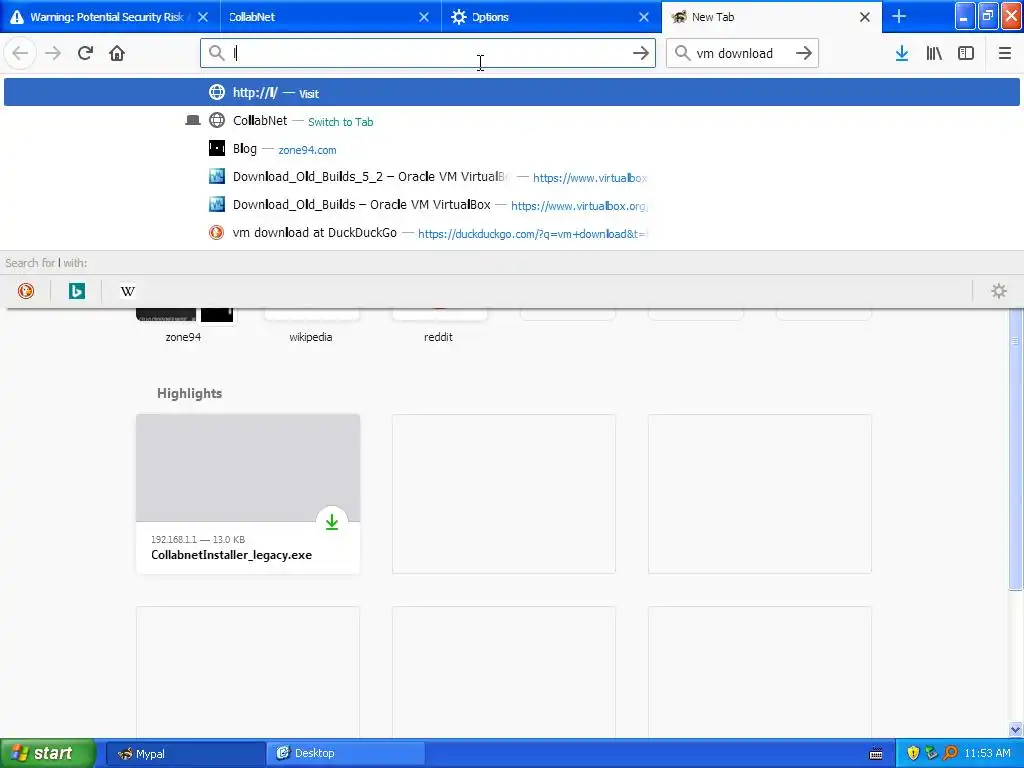Click the network tray icon beside the security shield
Image resolution: width=1024 pixels, height=768 pixels.
point(931,753)
